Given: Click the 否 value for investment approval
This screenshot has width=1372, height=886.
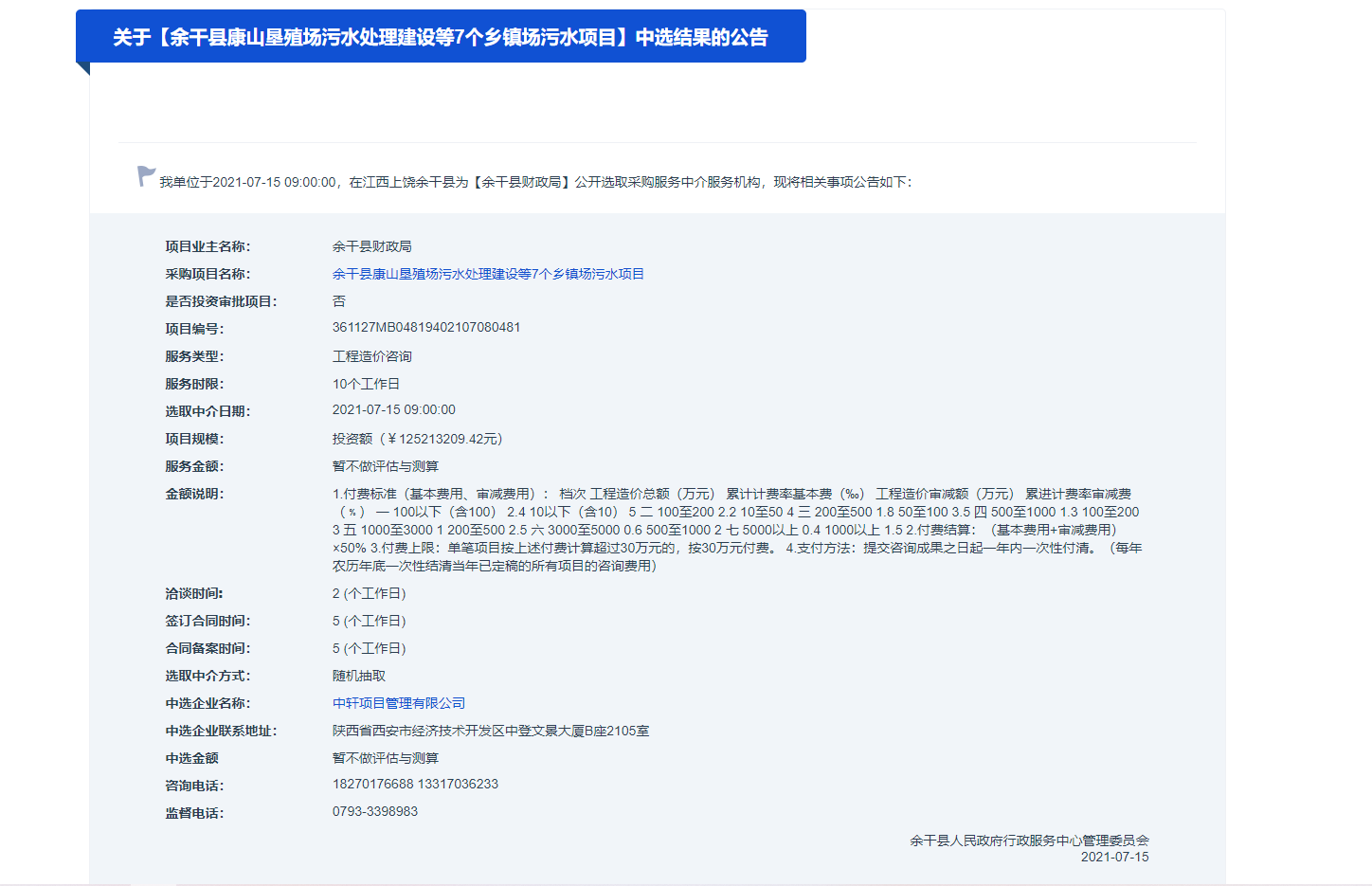Looking at the screenshot, I should (339, 301).
